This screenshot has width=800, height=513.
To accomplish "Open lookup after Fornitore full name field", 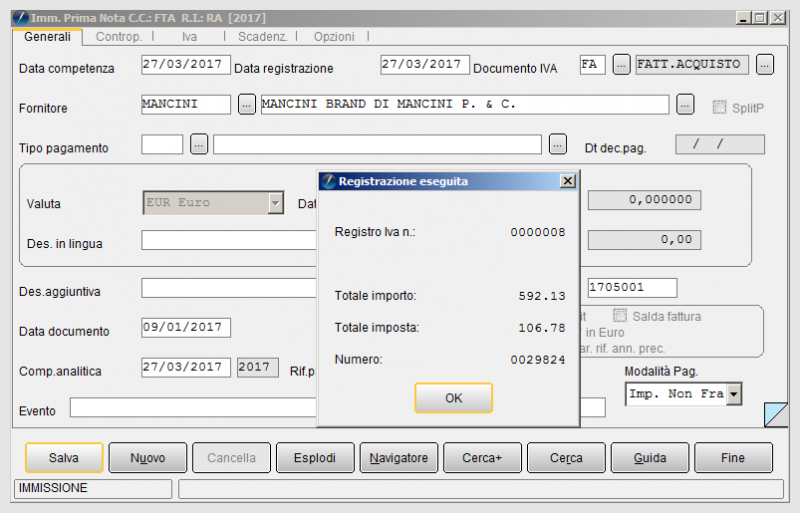I will click(685, 105).
